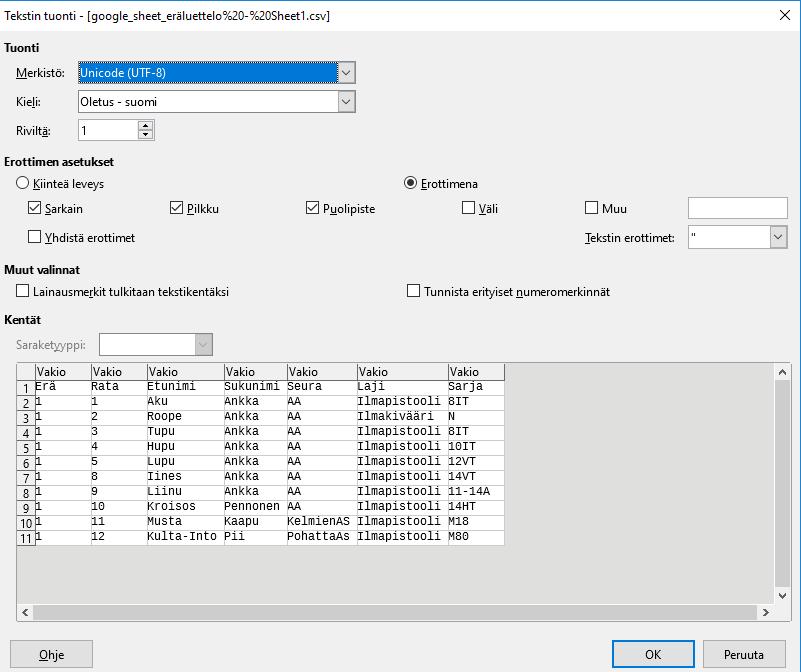Viewport: 801px width, 672px height.
Task: Click the "Liinu" first name cell
Action: coord(185,492)
